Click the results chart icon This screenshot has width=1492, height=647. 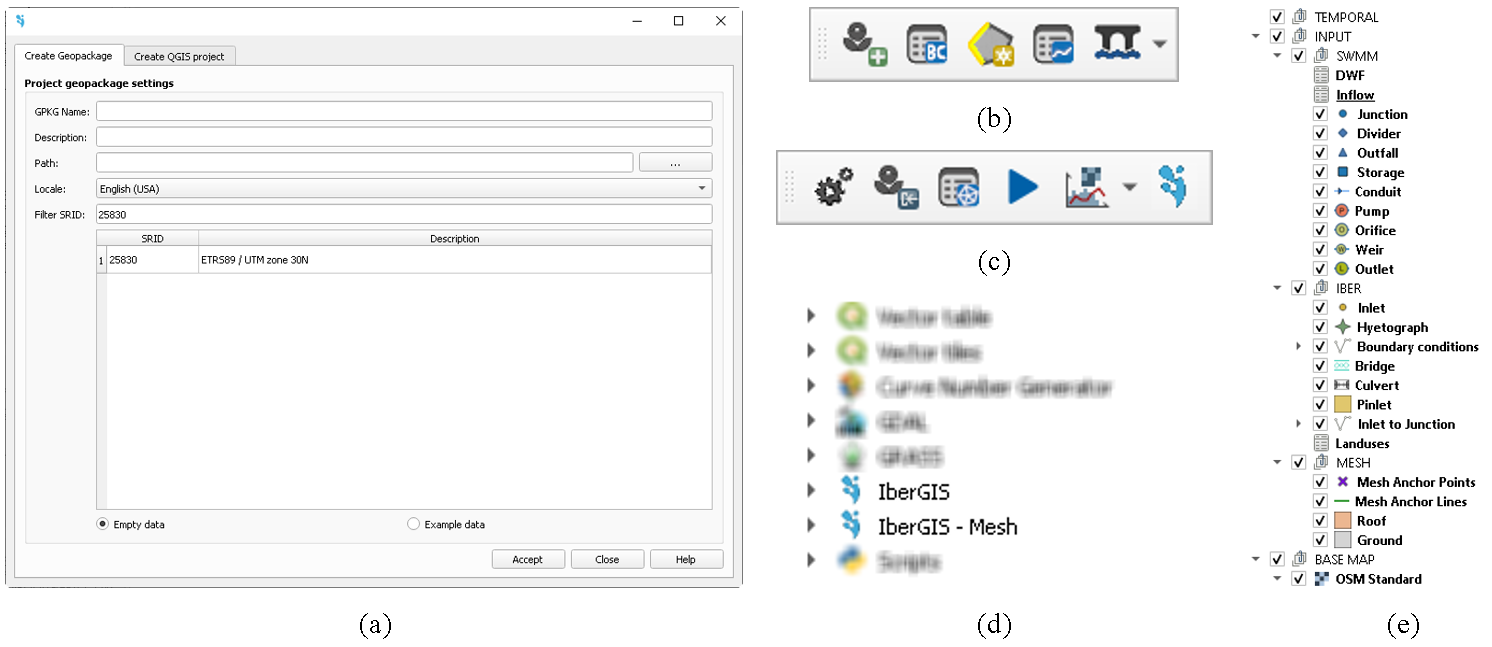(1088, 187)
